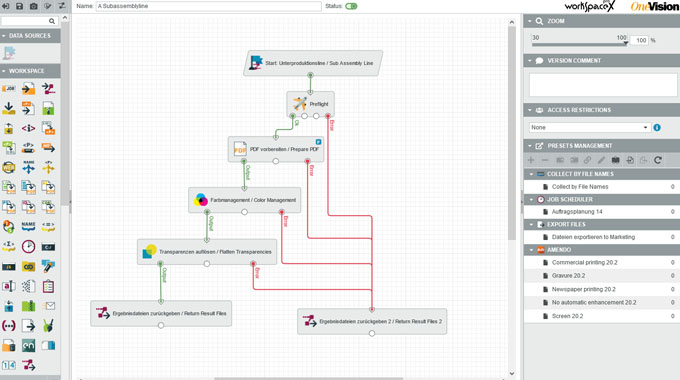Select the clipboard checklist module icon
680x380 pixels.
click(x=48, y=286)
